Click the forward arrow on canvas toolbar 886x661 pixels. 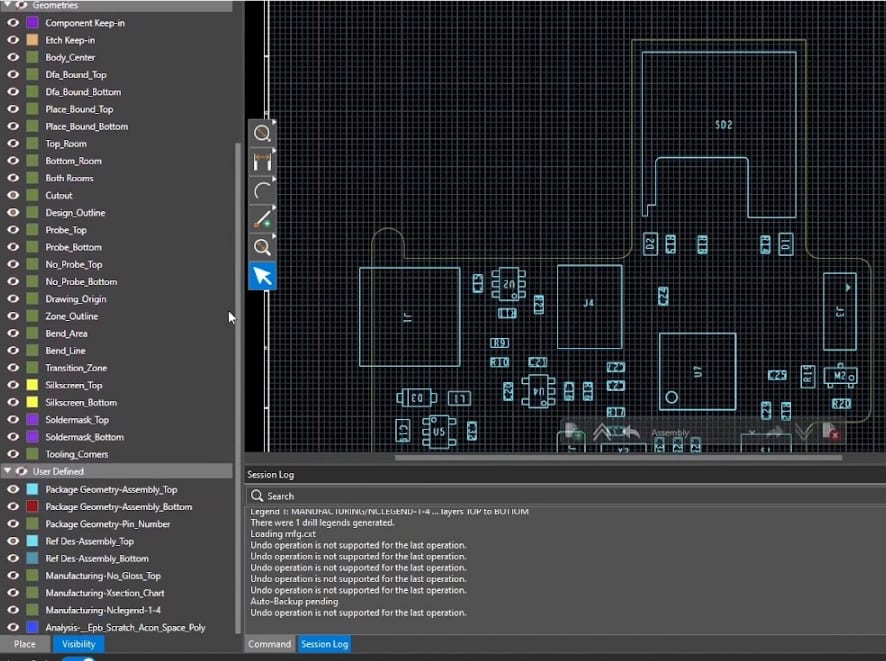tap(775, 432)
